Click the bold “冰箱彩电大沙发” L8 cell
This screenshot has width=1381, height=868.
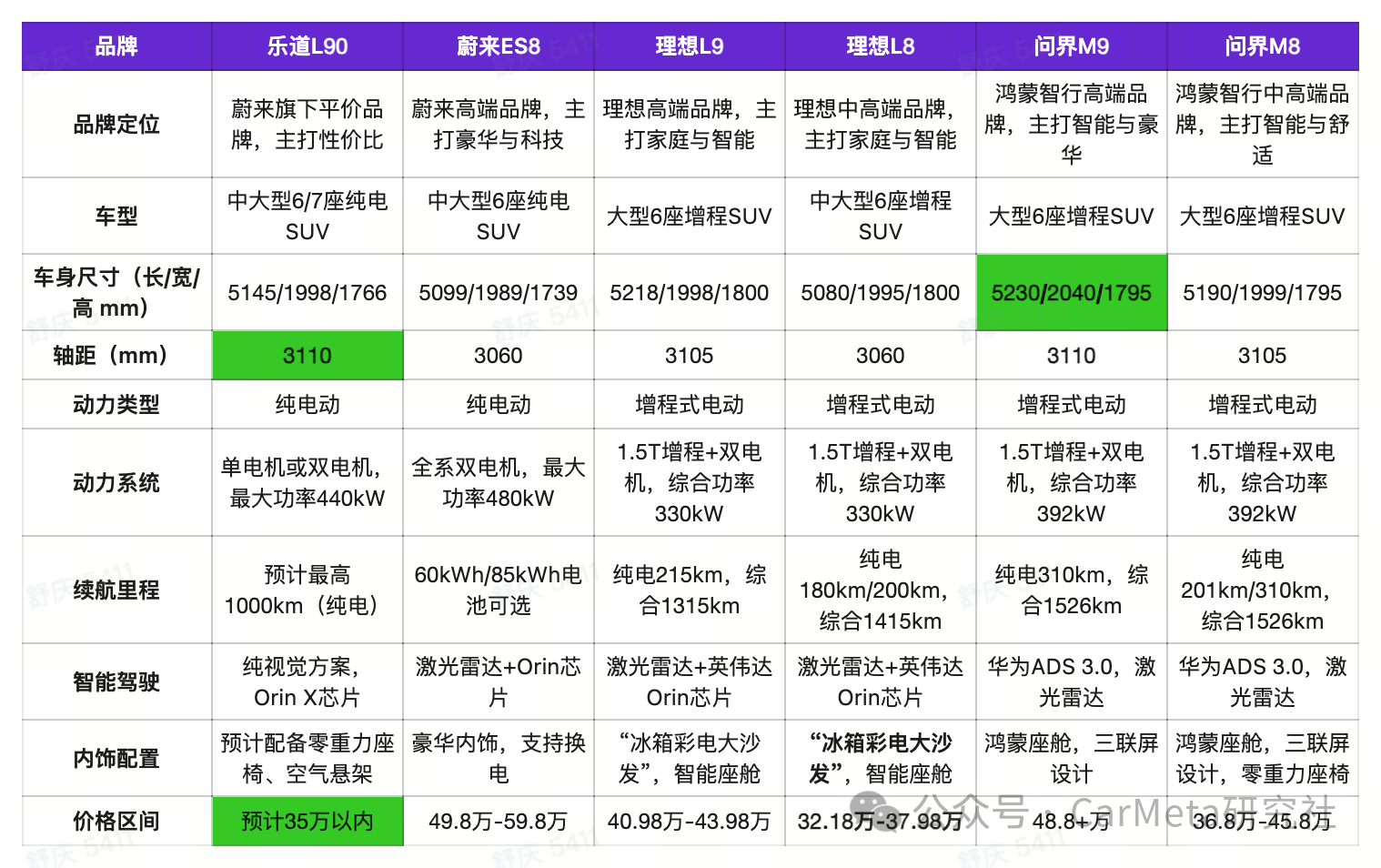(x=881, y=759)
